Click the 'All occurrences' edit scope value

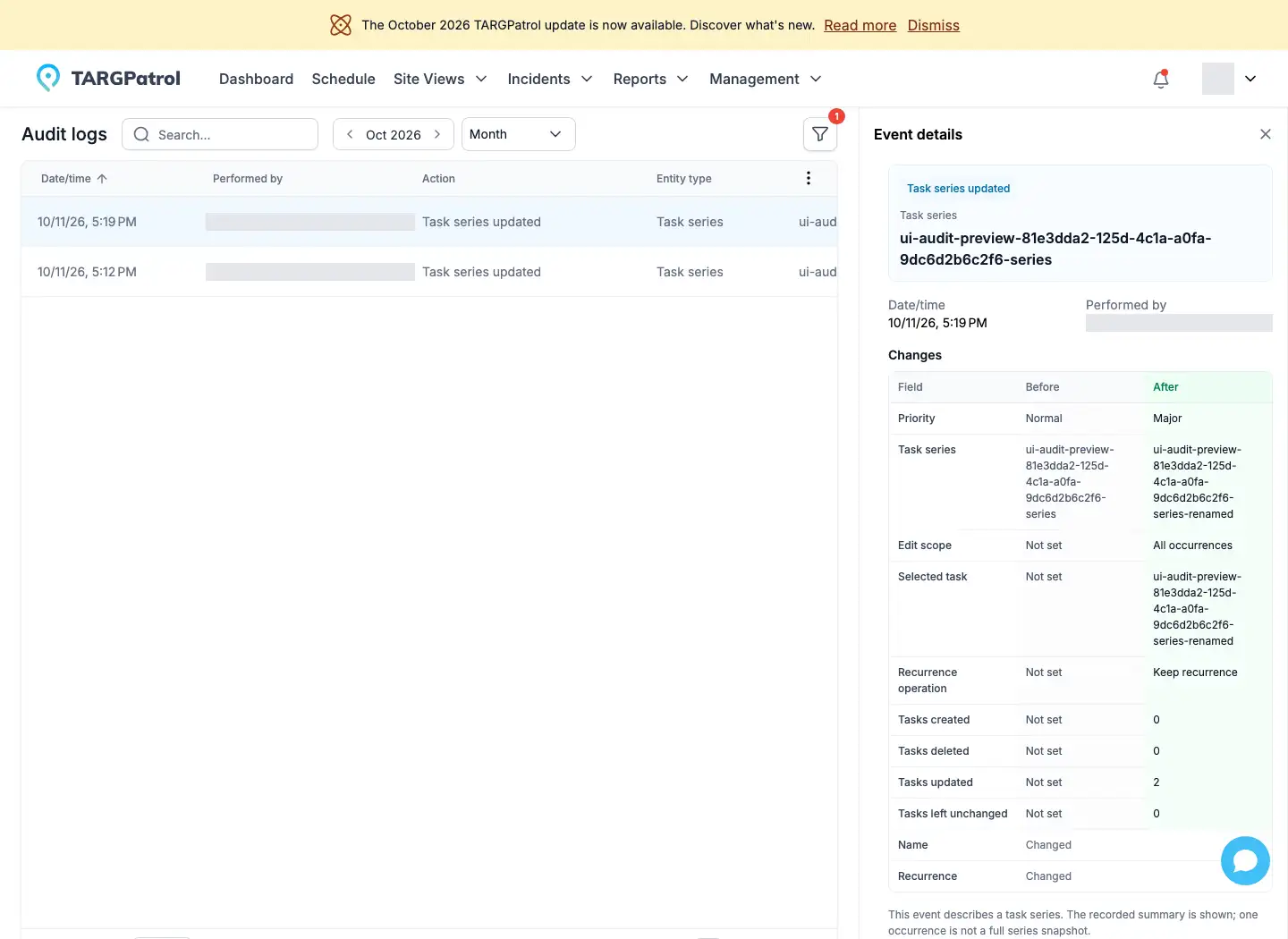(1192, 546)
